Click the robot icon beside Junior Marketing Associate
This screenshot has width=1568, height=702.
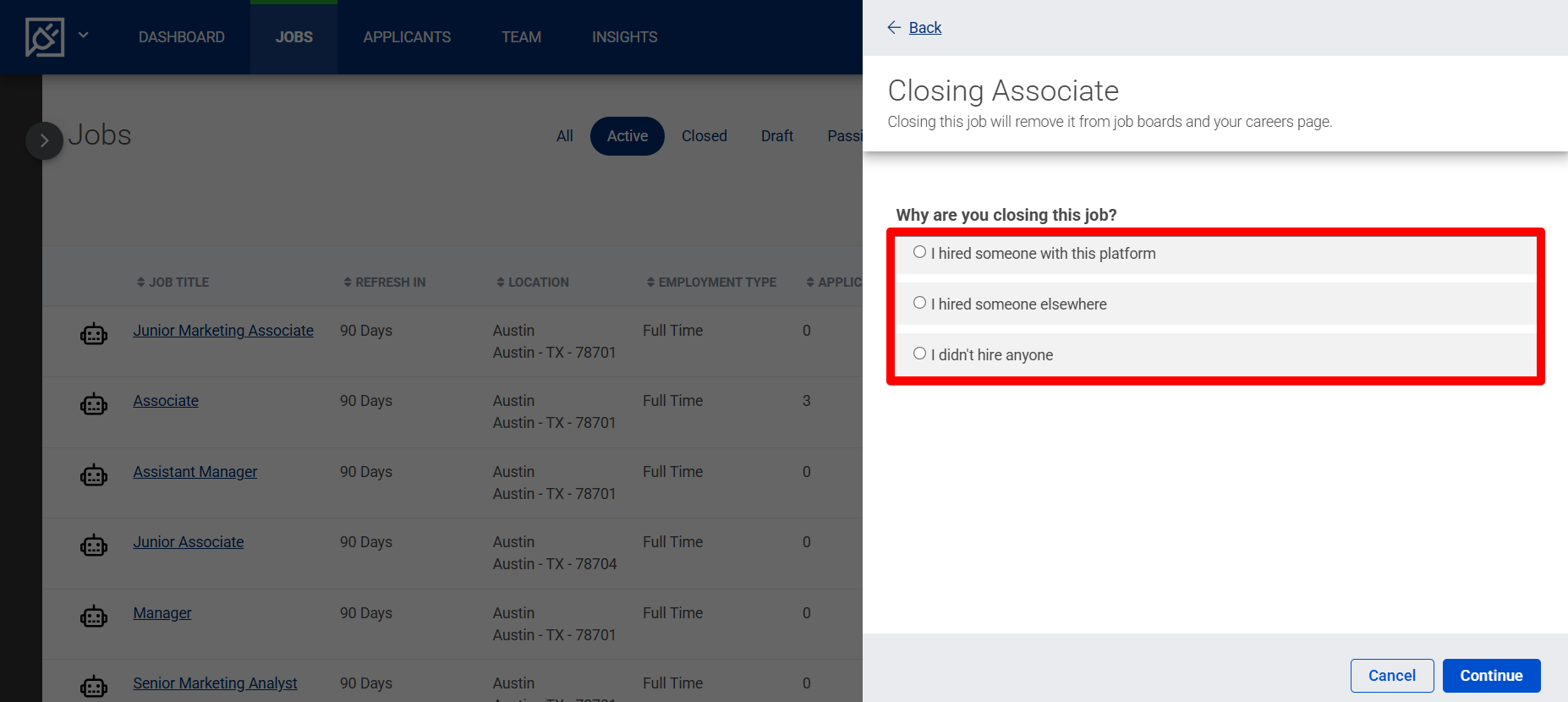(x=94, y=335)
